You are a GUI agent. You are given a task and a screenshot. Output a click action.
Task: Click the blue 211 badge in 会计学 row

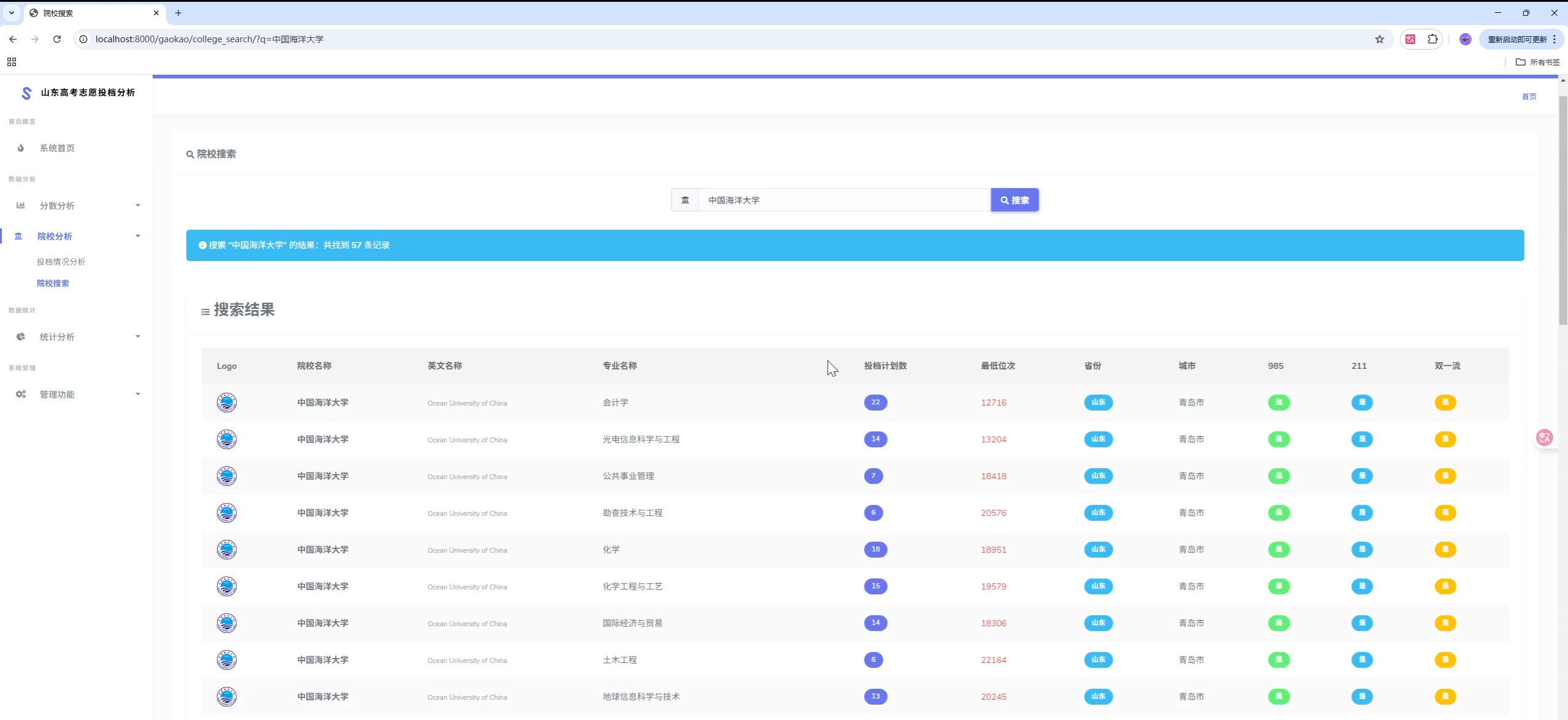1362,403
